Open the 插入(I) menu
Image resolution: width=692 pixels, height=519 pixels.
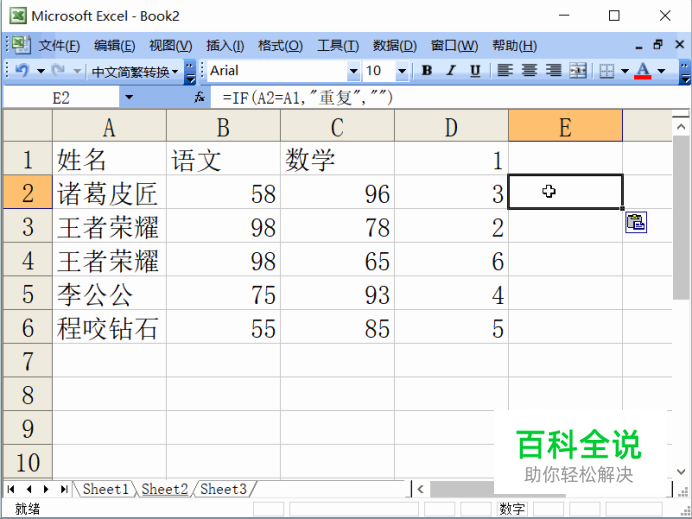coord(225,45)
